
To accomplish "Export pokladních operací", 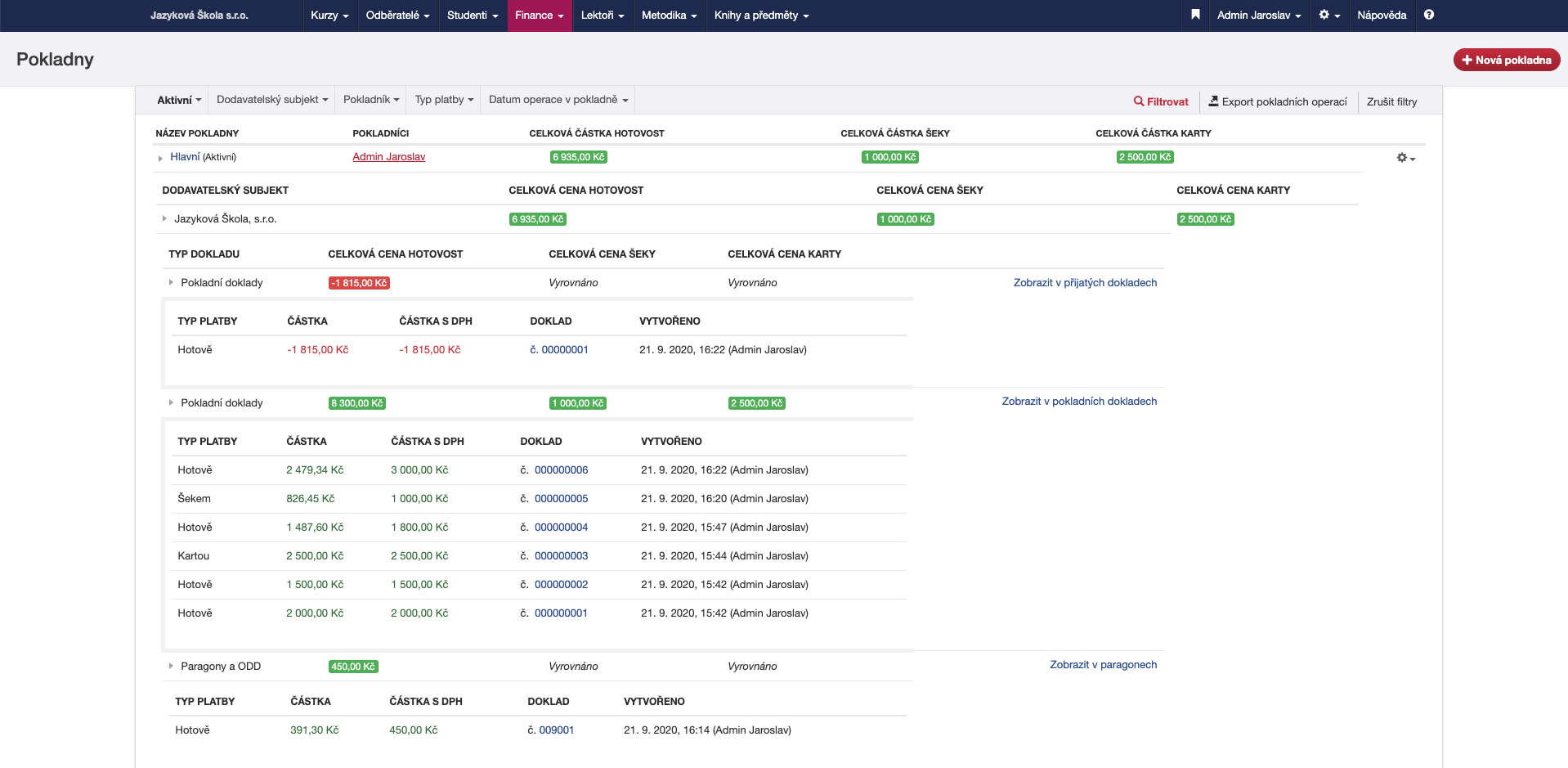I will tap(1278, 101).
